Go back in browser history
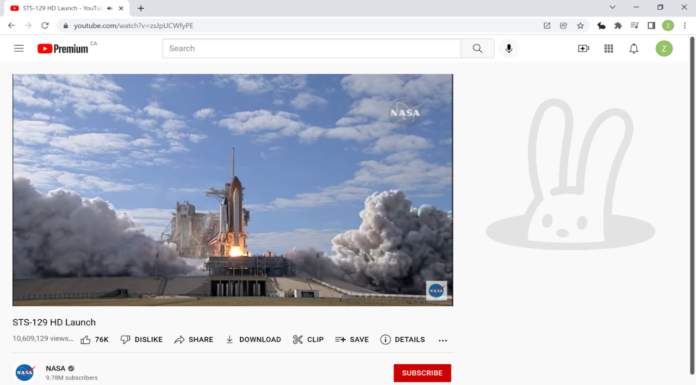This screenshot has height=385, width=696. pos(12,26)
